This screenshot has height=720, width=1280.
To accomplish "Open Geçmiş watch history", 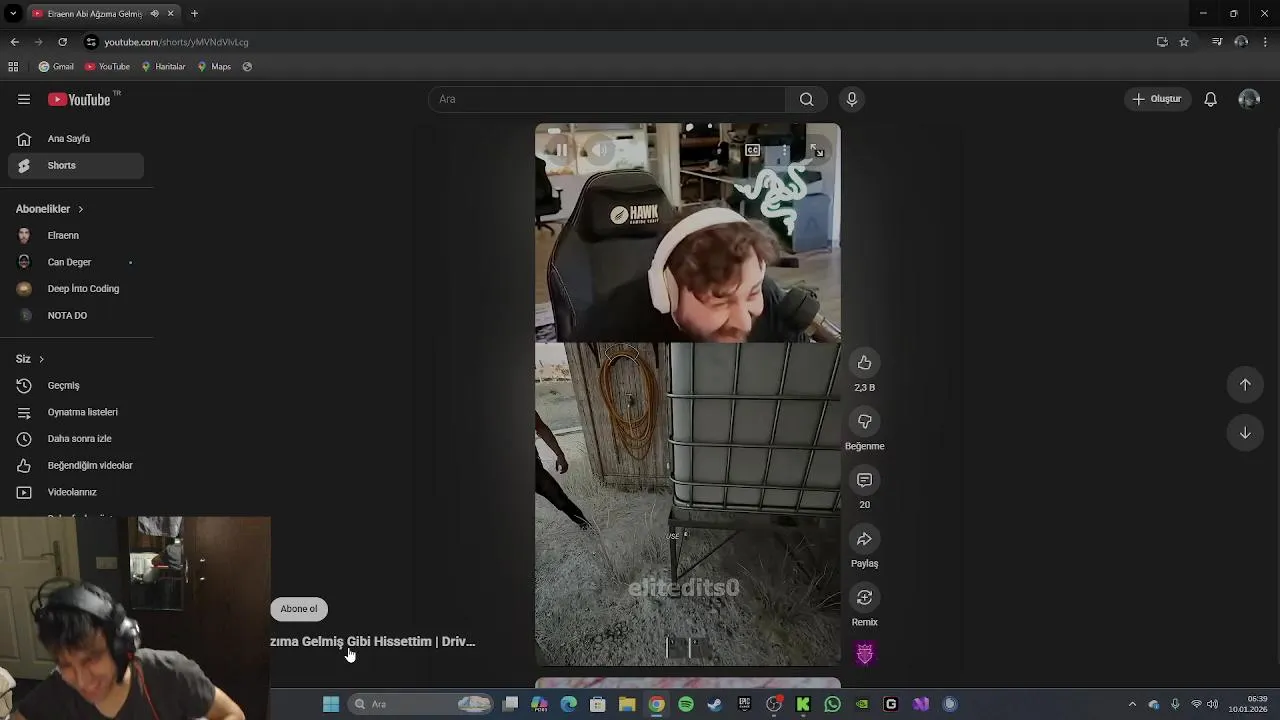I will tap(76, 386).
